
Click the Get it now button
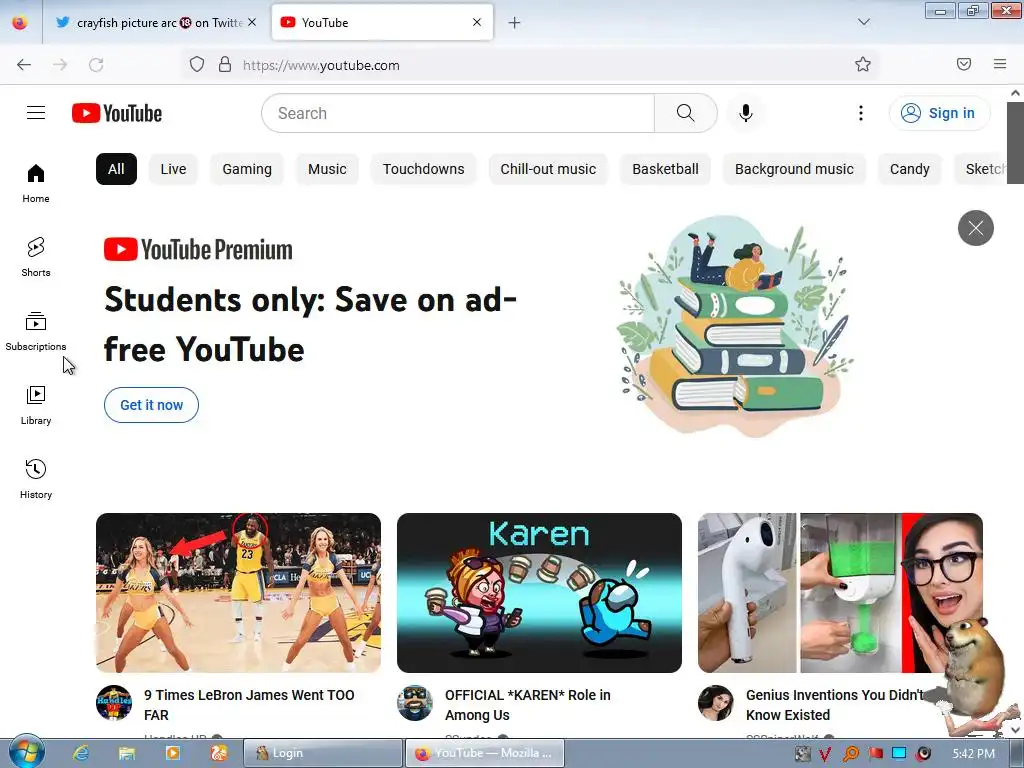pyautogui.click(x=152, y=405)
